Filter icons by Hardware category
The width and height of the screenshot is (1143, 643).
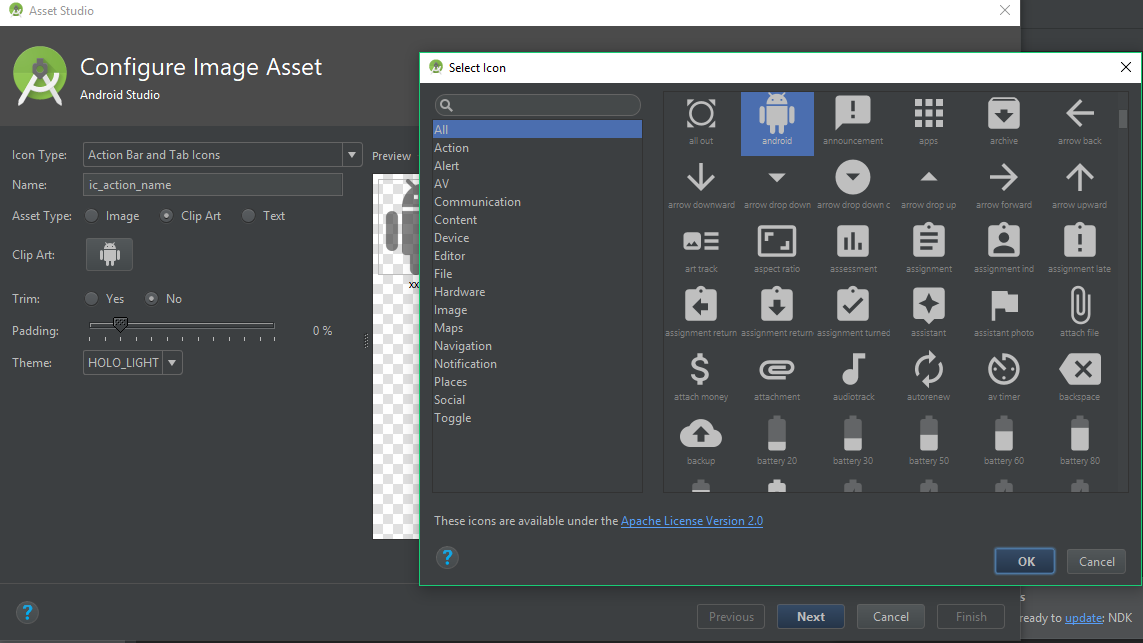coord(537,292)
